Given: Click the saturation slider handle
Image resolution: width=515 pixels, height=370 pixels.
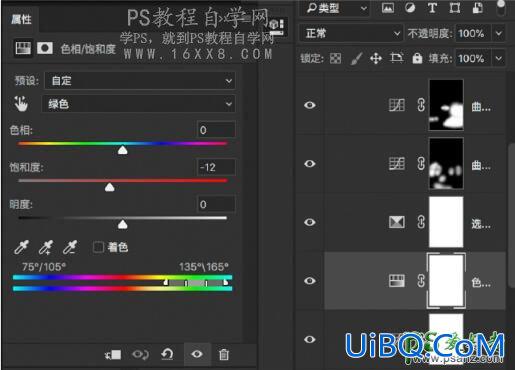Looking at the screenshot, I should click(109, 187).
